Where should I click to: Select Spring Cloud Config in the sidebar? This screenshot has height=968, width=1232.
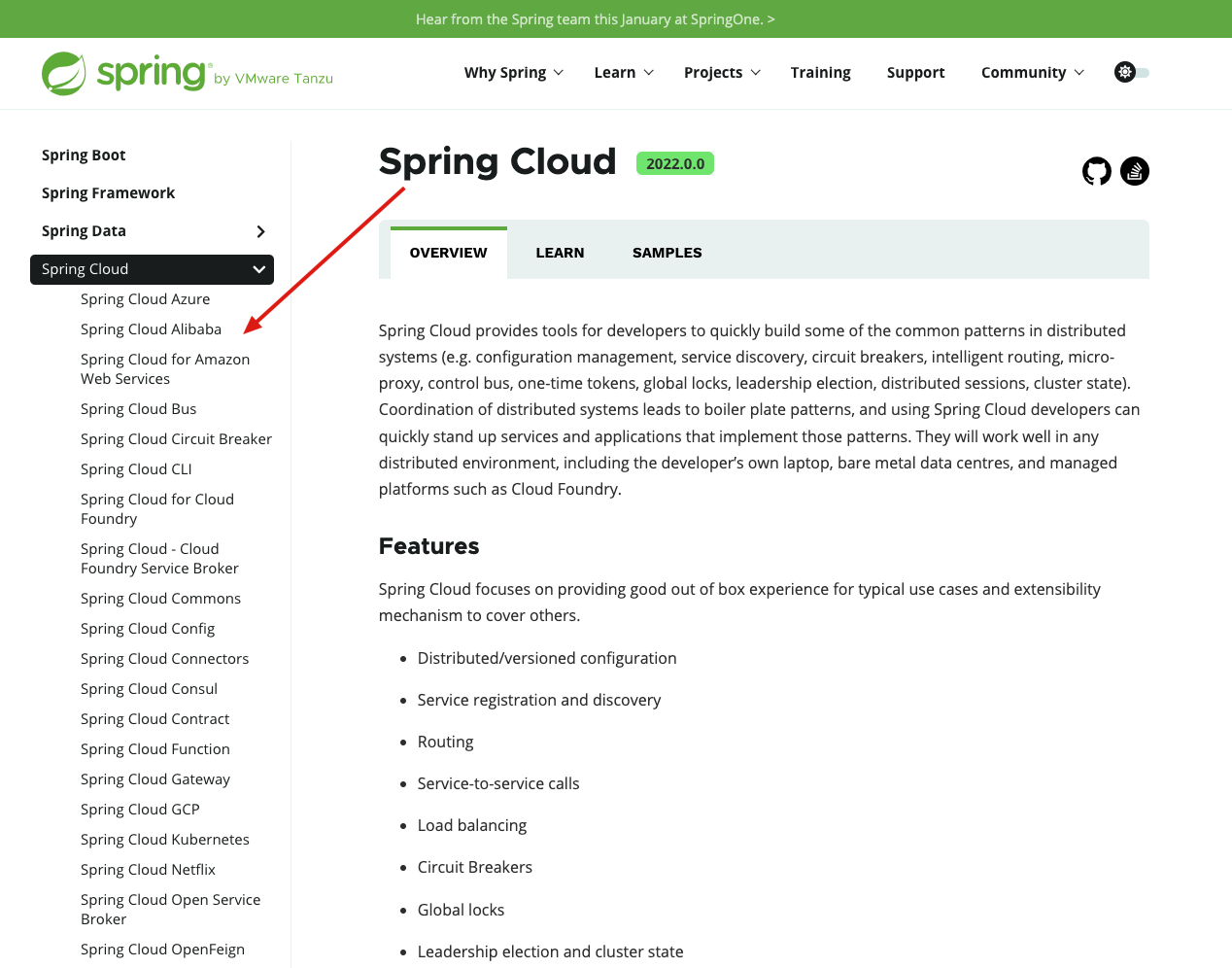pos(148,628)
